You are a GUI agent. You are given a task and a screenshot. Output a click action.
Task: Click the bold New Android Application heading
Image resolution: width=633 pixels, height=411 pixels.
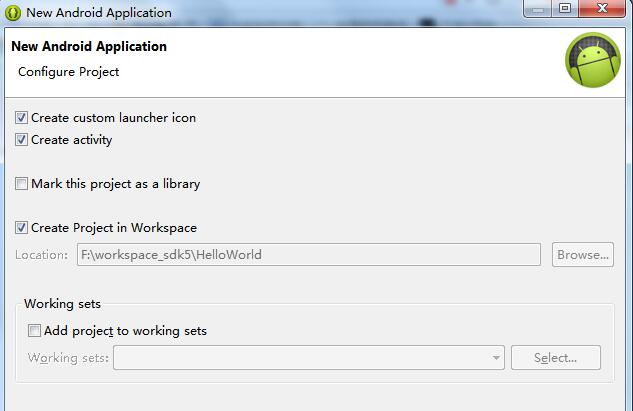89,46
